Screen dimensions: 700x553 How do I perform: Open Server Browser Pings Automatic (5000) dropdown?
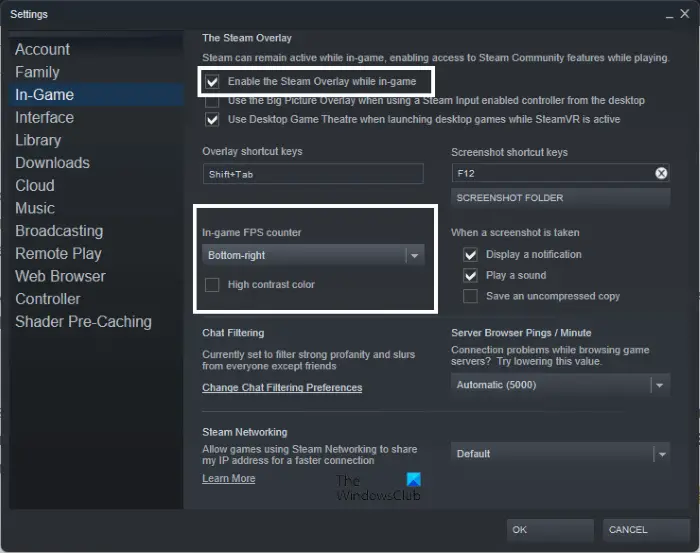(x=560, y=385)
